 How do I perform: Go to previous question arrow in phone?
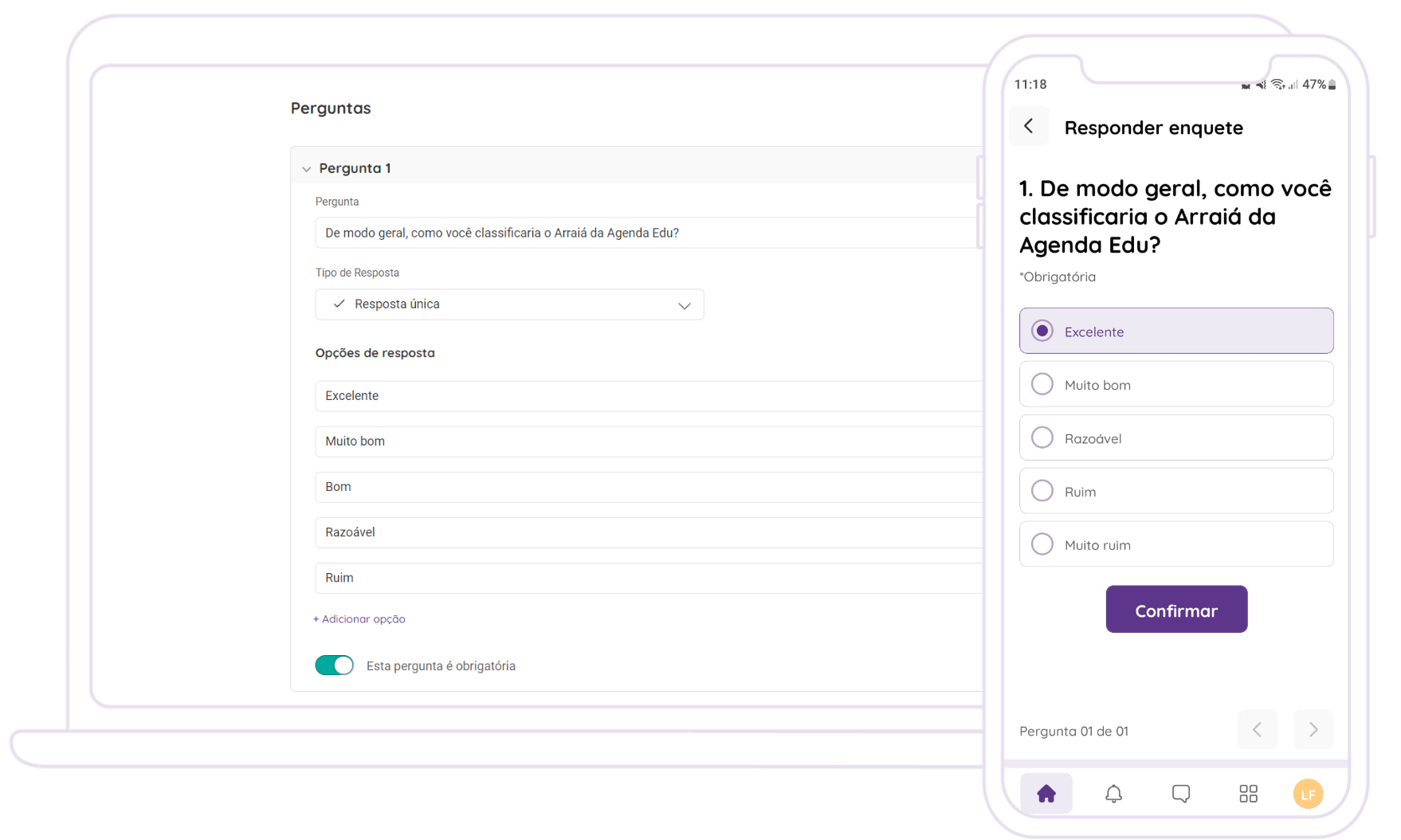coord(1258,729)
